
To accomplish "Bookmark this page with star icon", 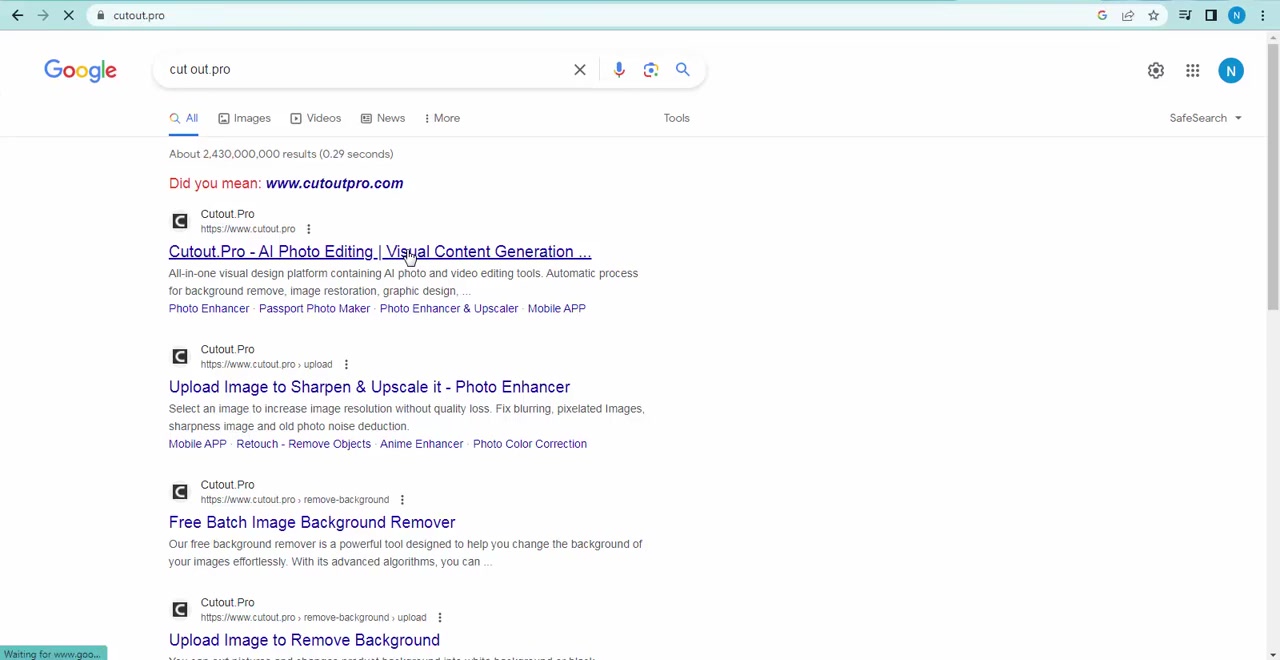I will (x=1153, y=15).
